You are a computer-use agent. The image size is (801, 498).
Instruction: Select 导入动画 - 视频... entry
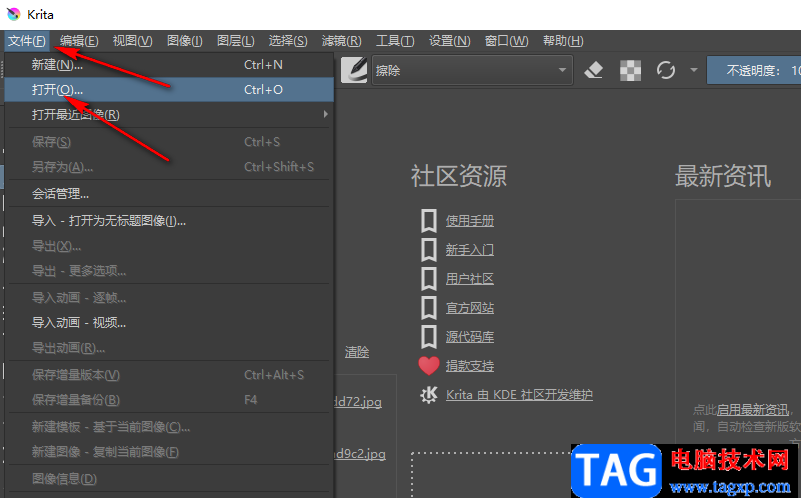169,323
